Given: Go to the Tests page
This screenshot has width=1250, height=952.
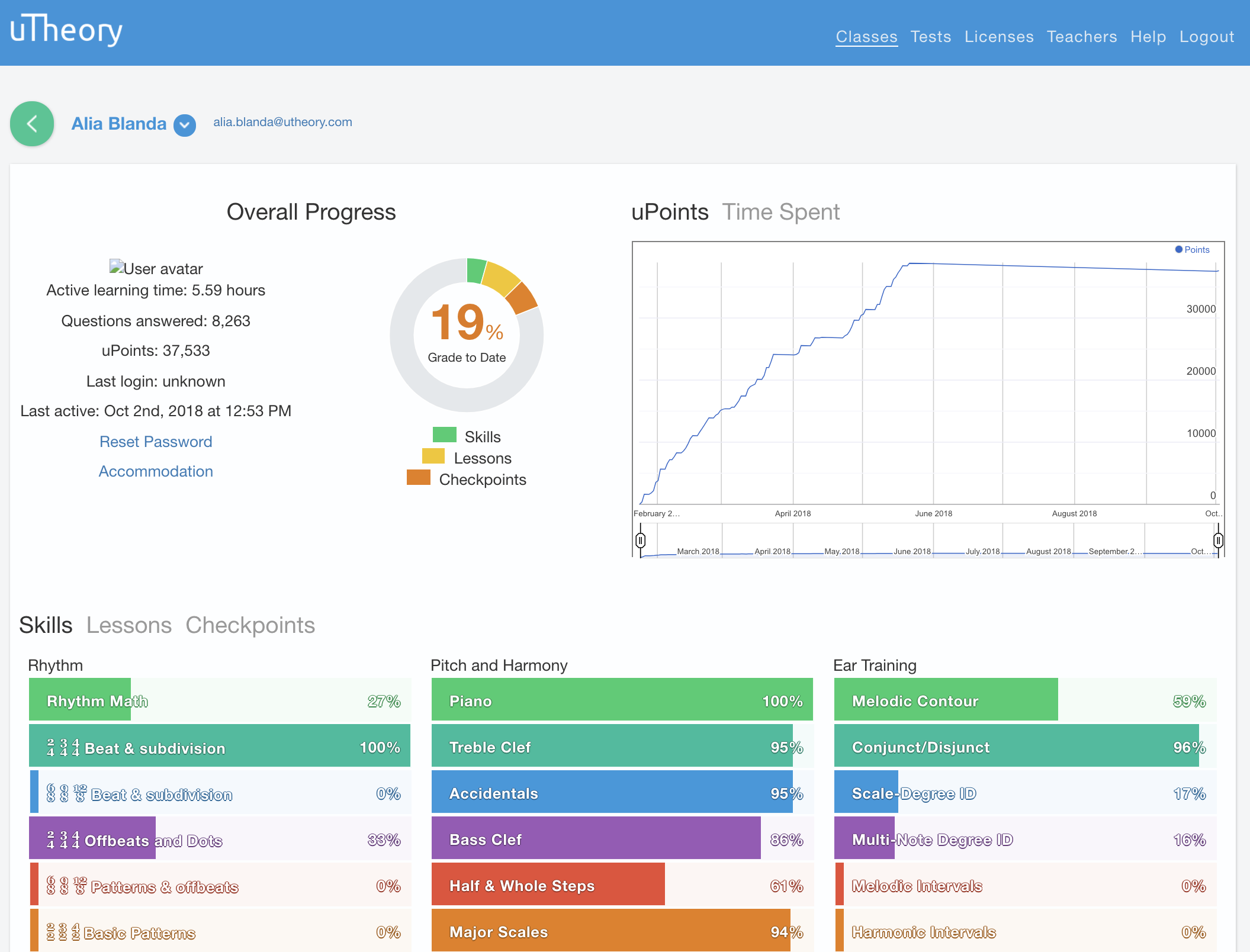Looking at the screenshot, I should [930, 37].
